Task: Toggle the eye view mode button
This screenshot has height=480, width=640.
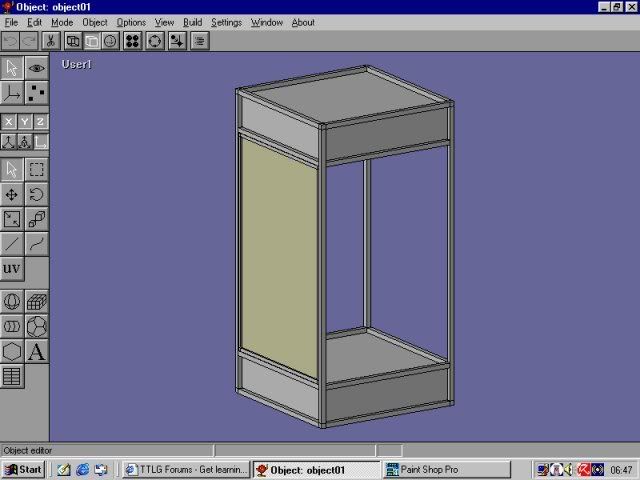Action: pyautogui.click(x=36, y=68)
